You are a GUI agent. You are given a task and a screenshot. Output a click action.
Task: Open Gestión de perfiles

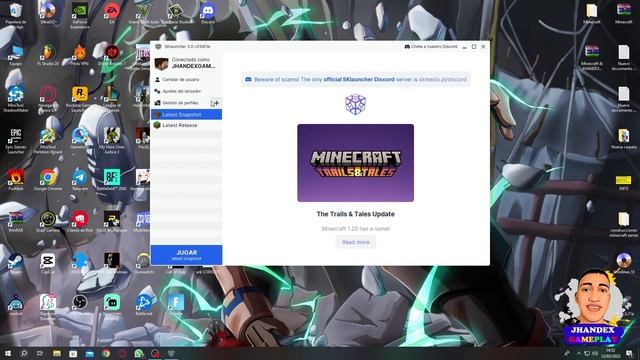180,103
